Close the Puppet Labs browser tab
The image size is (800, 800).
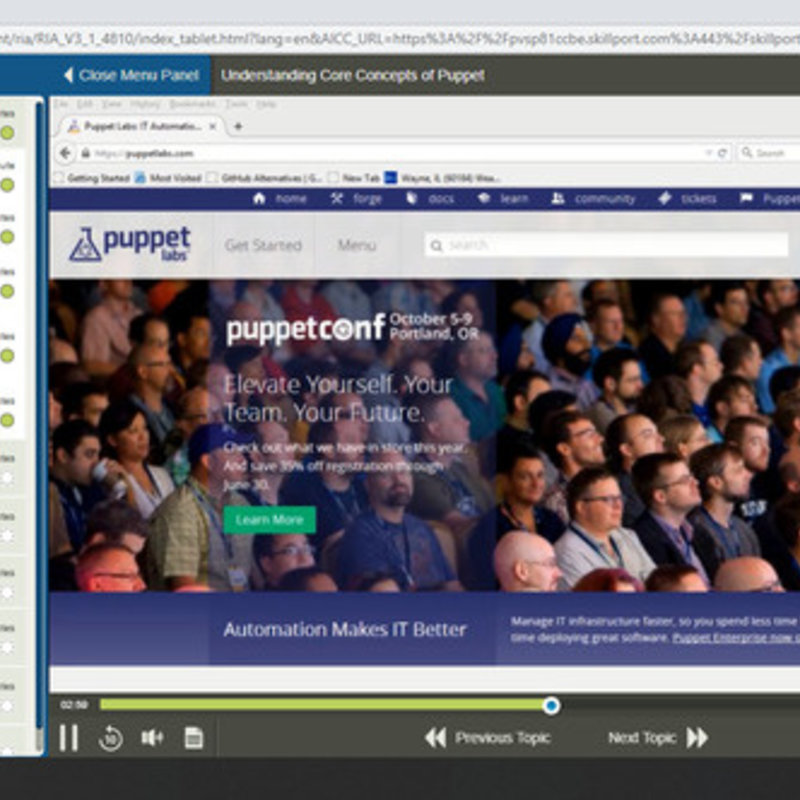tap(213, 126)
